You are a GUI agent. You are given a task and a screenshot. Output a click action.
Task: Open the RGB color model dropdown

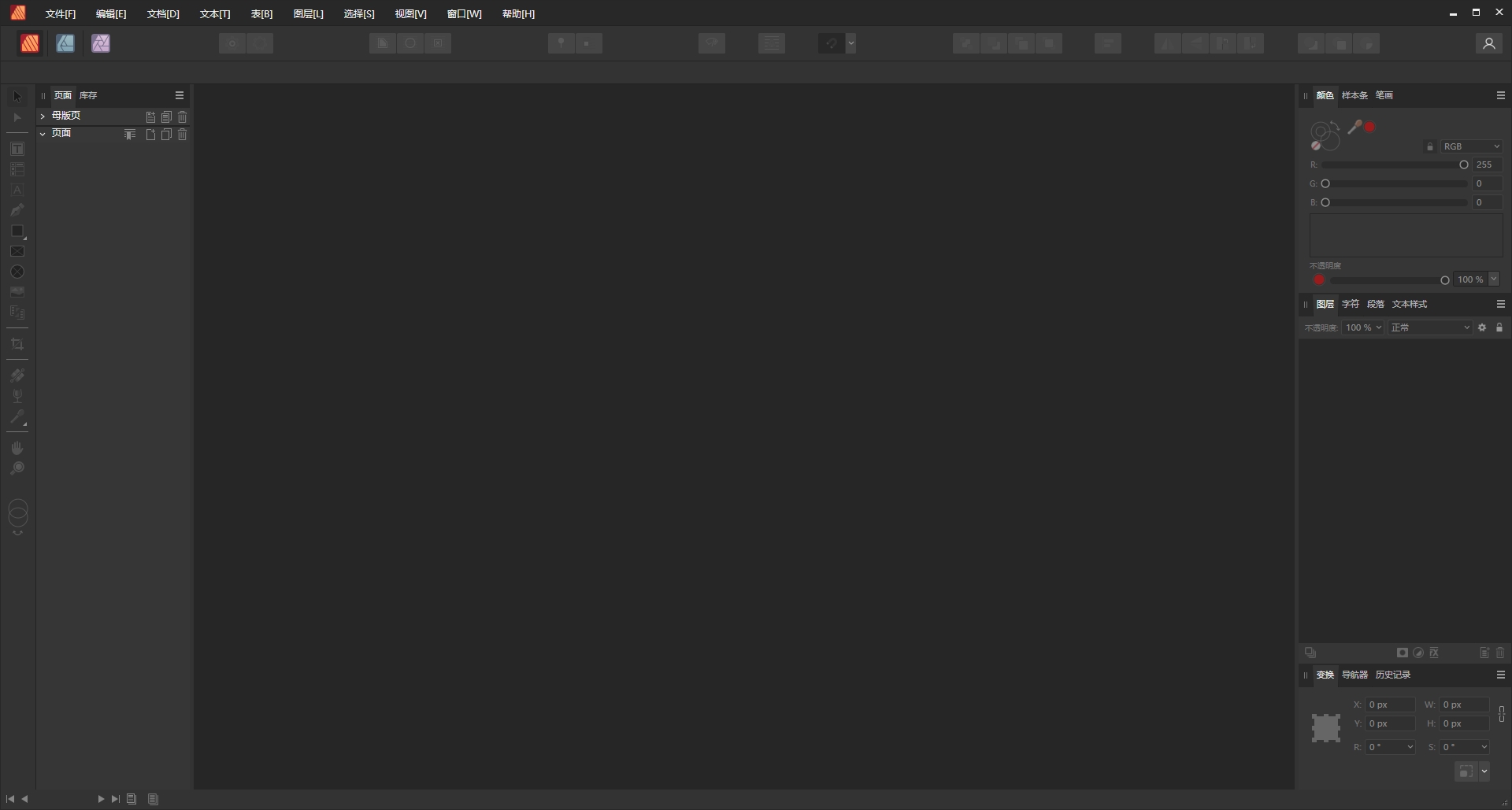[1471, 146]
